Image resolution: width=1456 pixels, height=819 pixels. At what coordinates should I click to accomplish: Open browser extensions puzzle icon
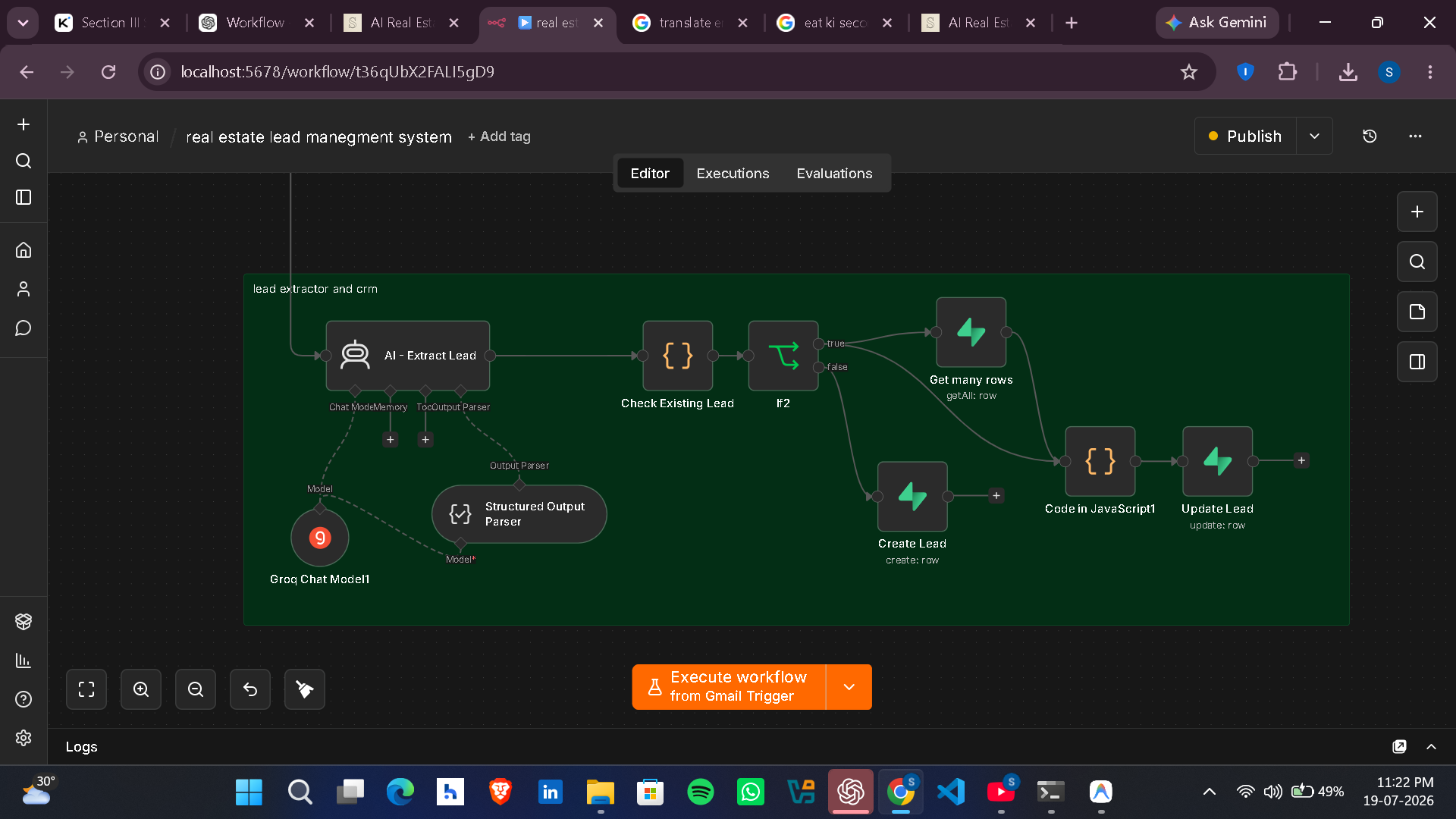pyautogui.click(x=1287, y=72)
